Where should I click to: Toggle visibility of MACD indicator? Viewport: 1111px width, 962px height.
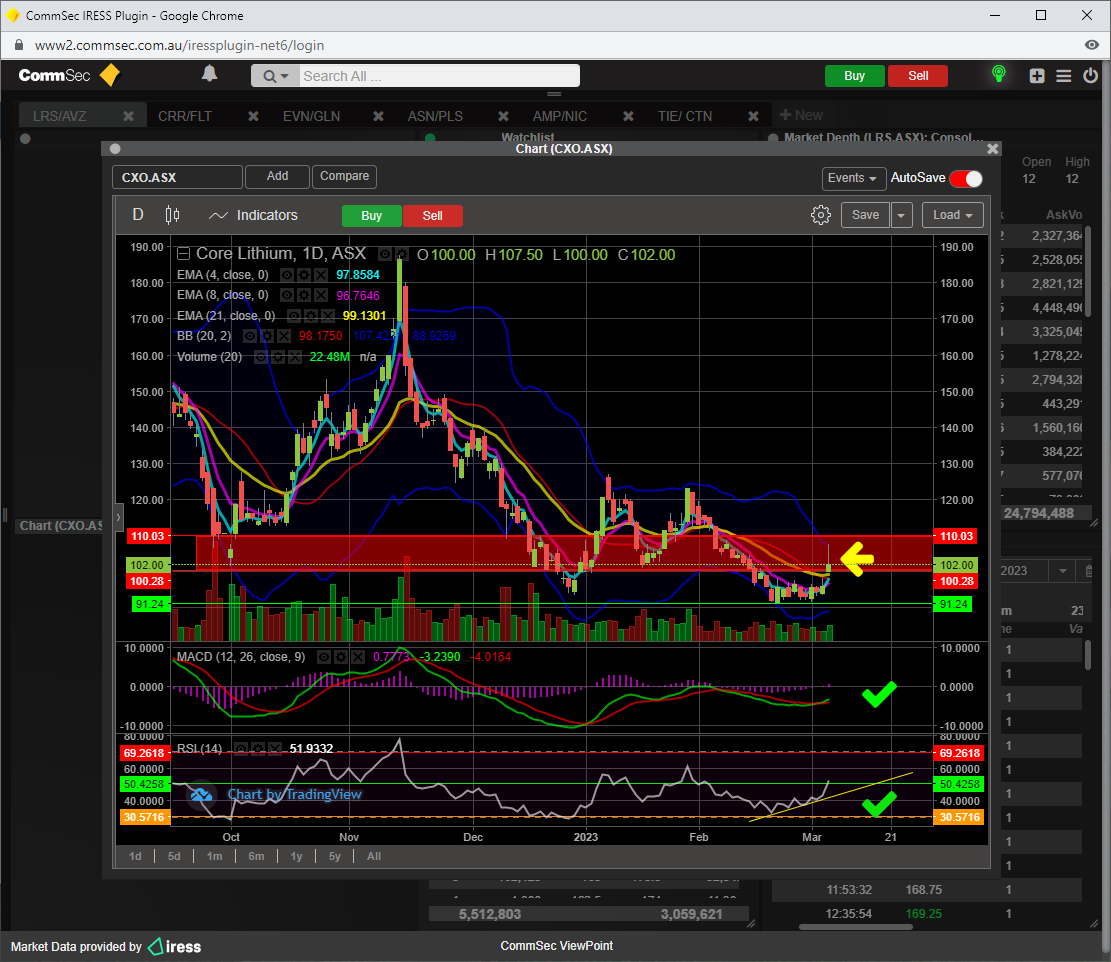pos(324,657)
